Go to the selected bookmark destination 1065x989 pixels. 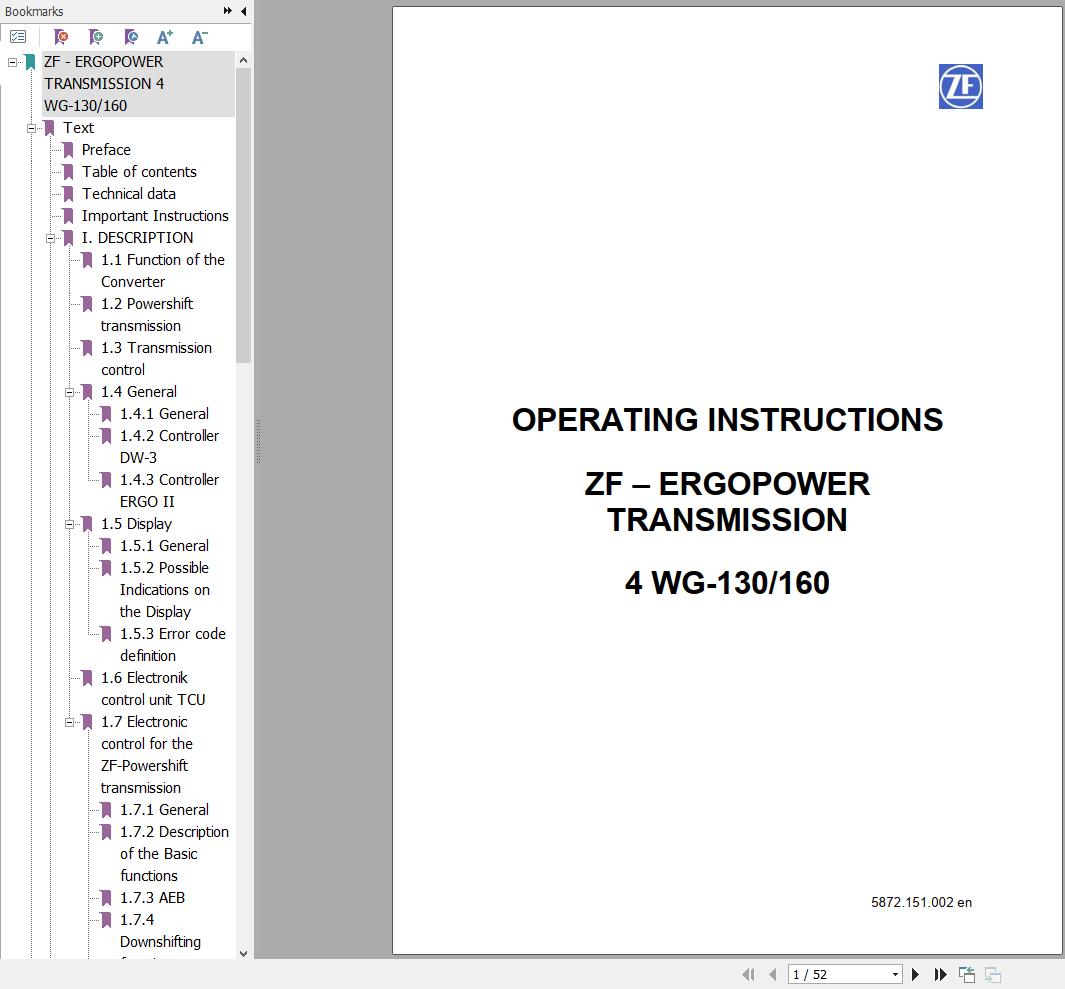click(130, 36)
